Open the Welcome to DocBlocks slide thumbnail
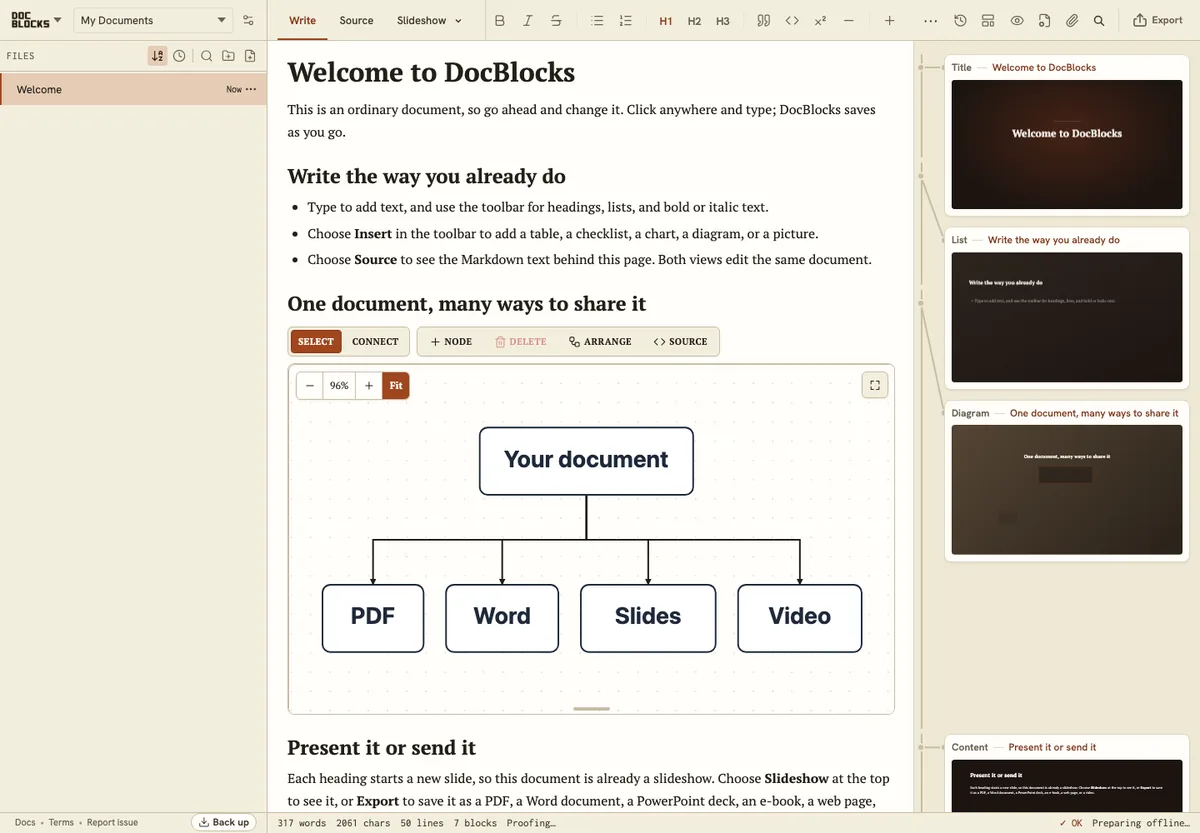 (x=1067, y=144)
